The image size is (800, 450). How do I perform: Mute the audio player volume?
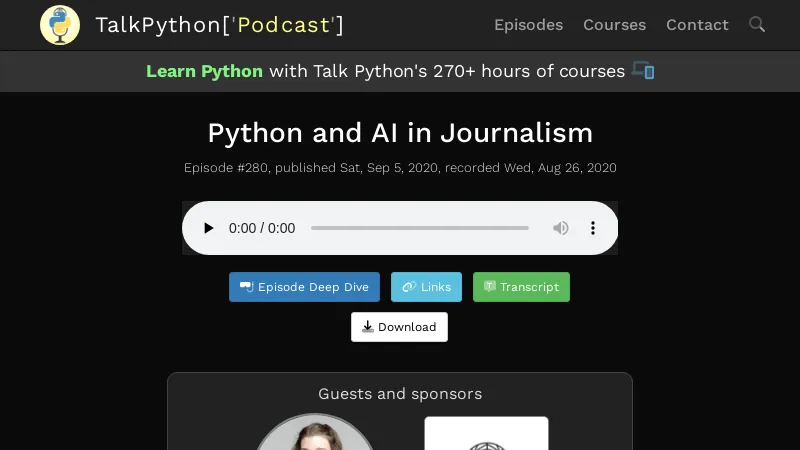[561, 228]
